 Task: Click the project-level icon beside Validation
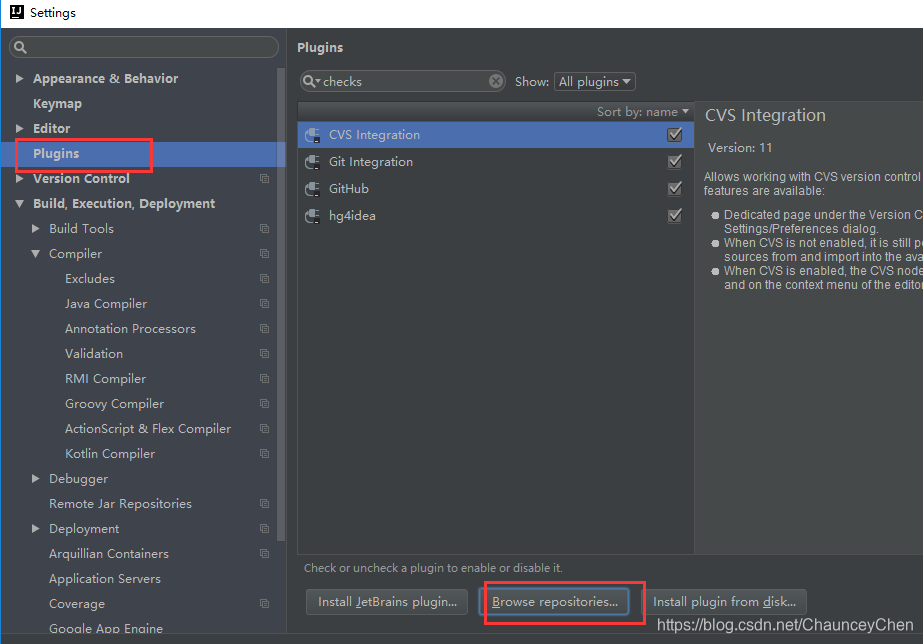click(x=264, y=354)
